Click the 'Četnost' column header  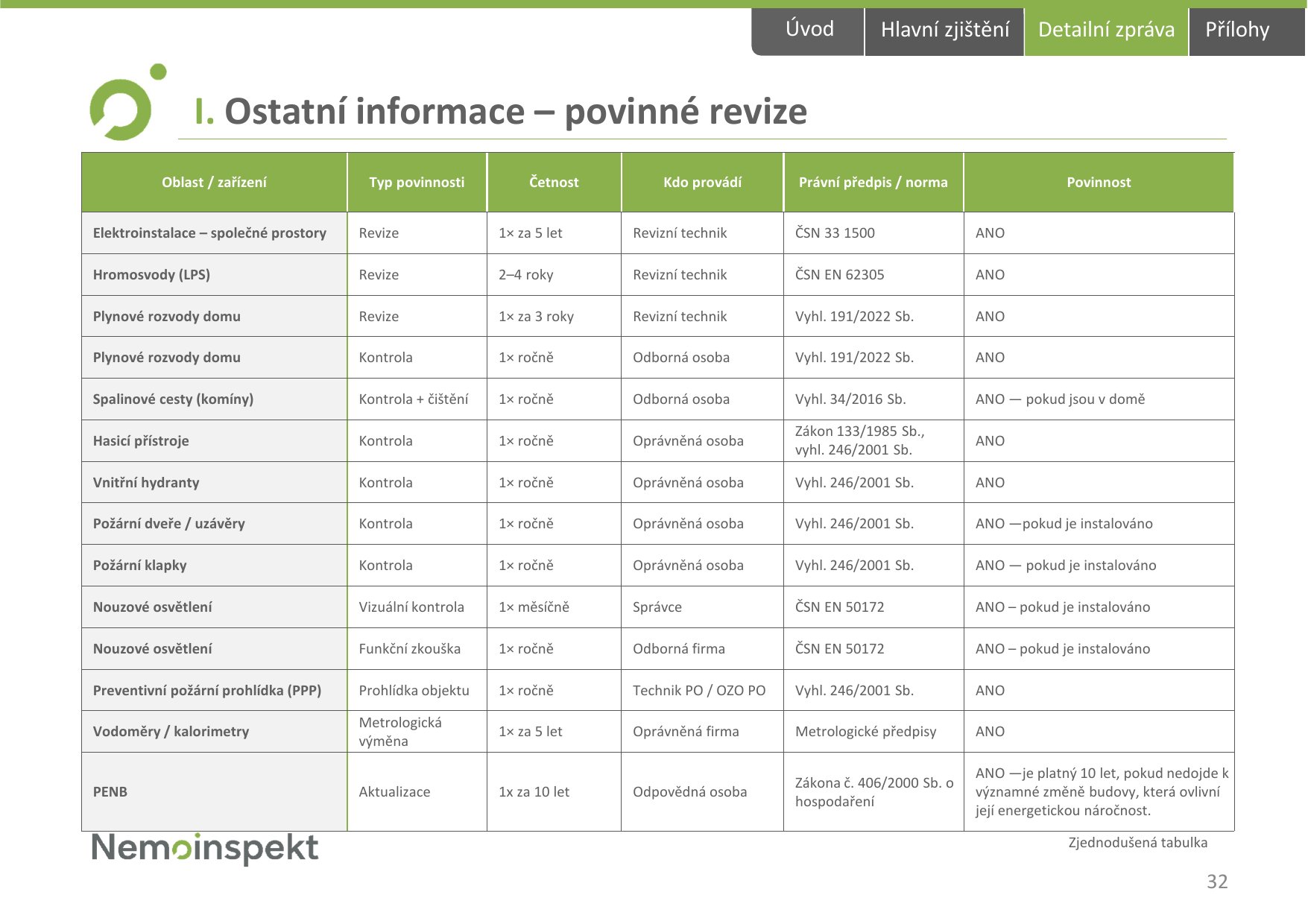coord(554,183)
